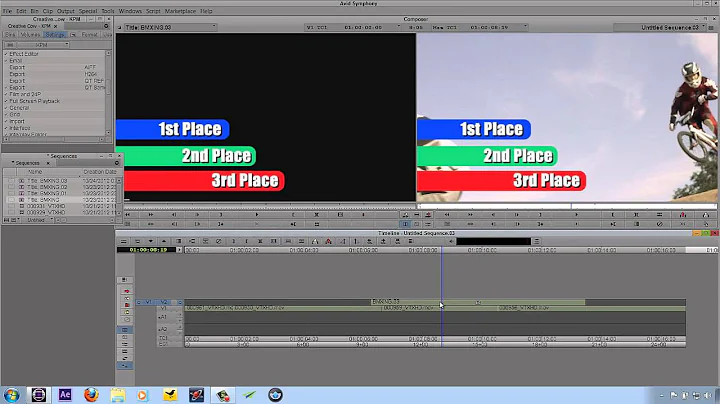Open After Effects from the taskbar
This screenshot has height=404, width=720.
pyautogui.click(x=65, y=394)
